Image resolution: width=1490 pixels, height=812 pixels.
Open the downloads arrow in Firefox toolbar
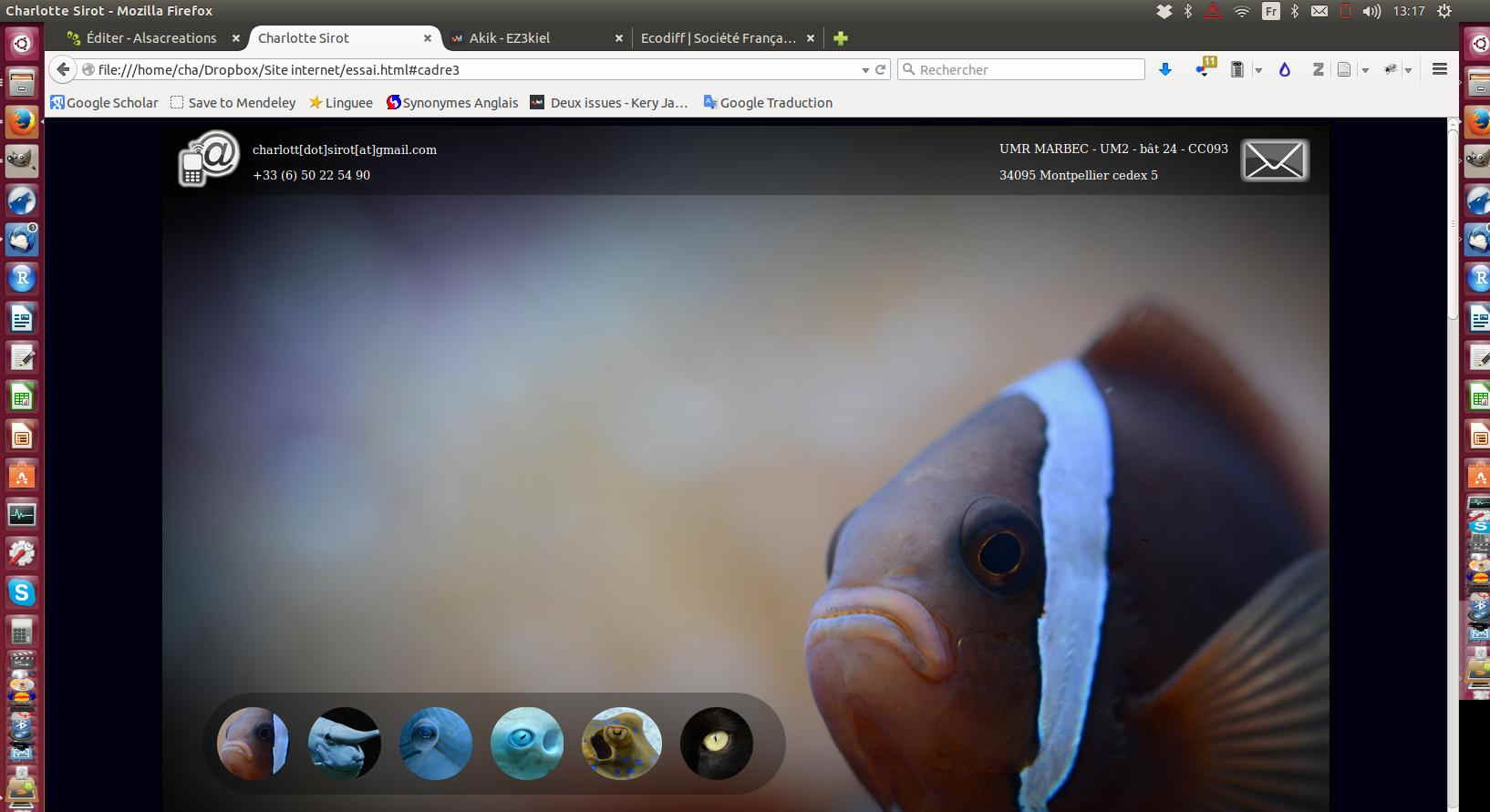point(1165,69)
